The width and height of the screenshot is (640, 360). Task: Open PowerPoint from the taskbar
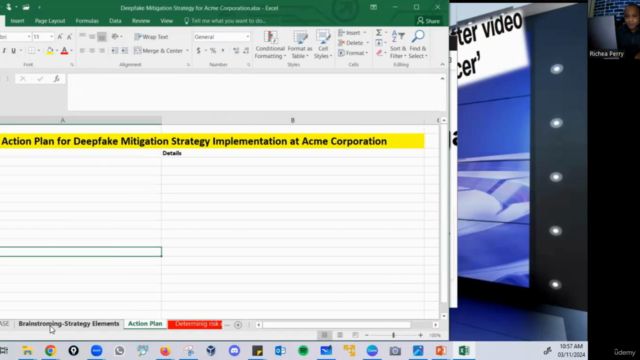point(441,351)
